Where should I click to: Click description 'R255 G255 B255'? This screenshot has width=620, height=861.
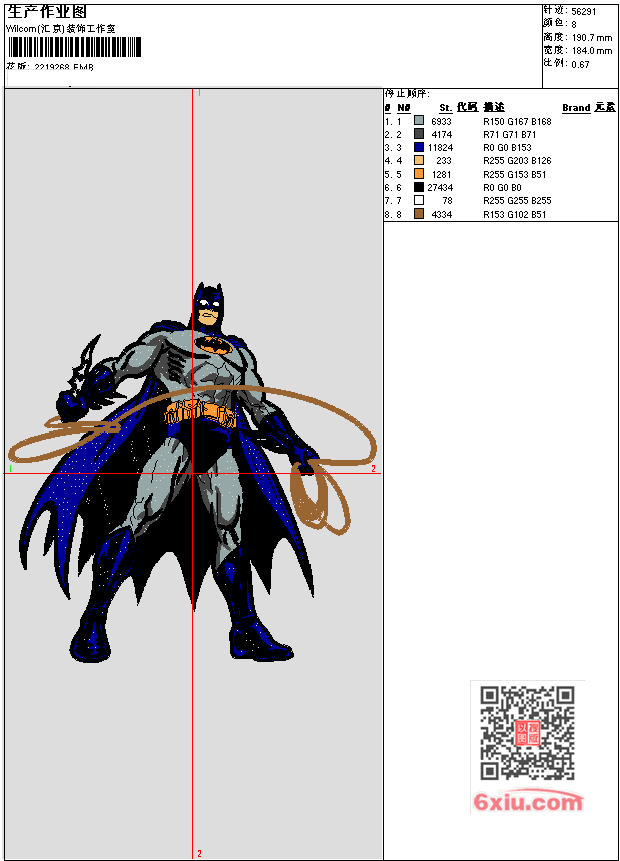click(517, 201)
